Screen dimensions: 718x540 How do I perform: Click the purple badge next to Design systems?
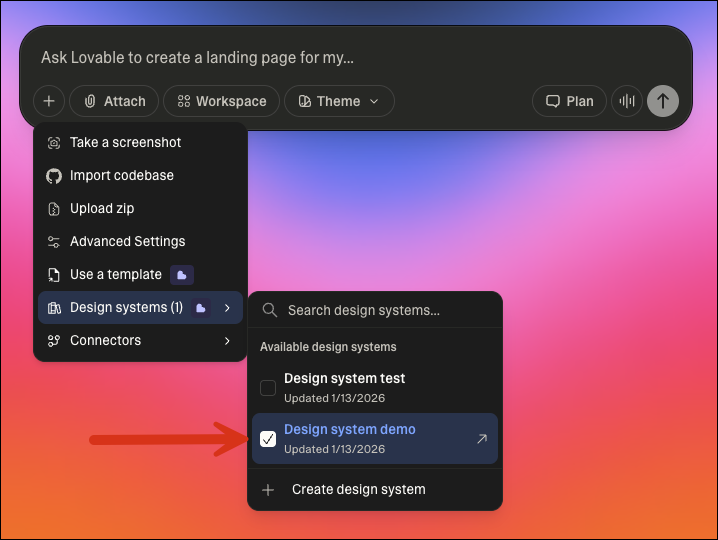(x=201, y=308)
